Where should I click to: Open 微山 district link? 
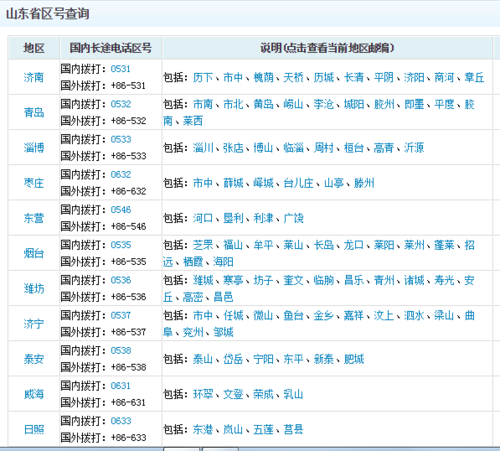pos(263,316)
